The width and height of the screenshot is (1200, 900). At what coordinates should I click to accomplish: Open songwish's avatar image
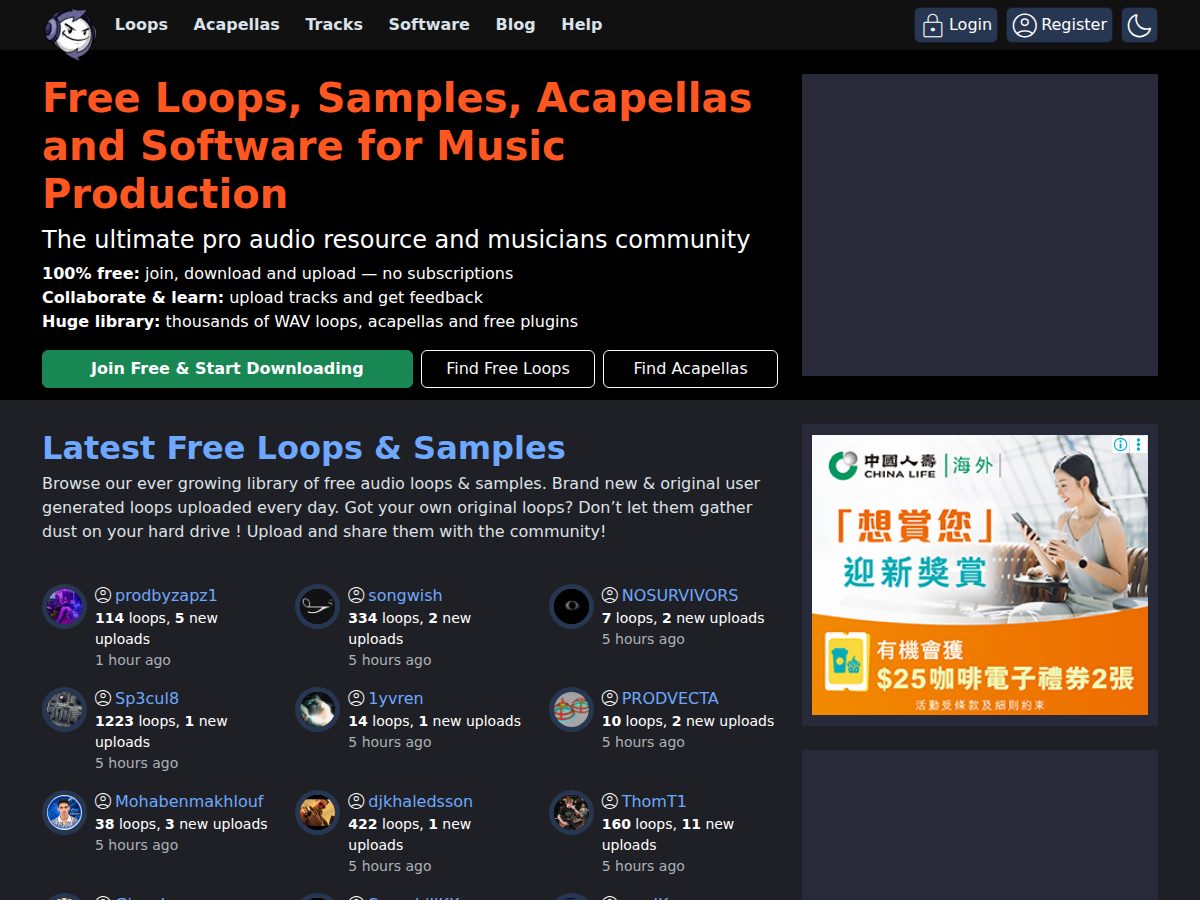[x=317, y=606]
